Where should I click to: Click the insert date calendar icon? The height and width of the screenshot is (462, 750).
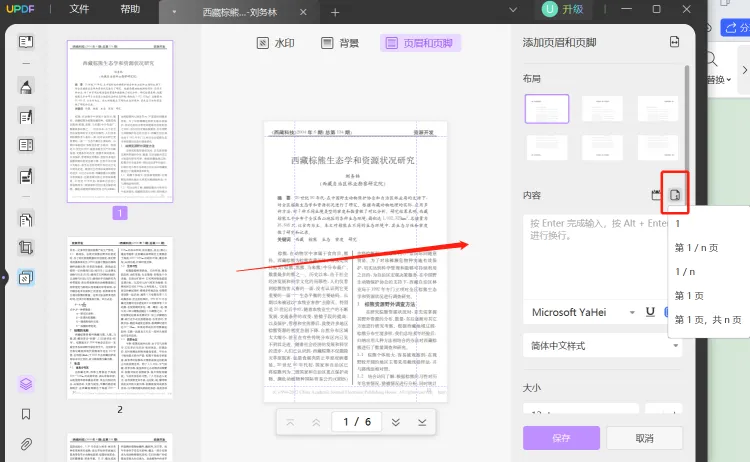(x=657, y=195)
